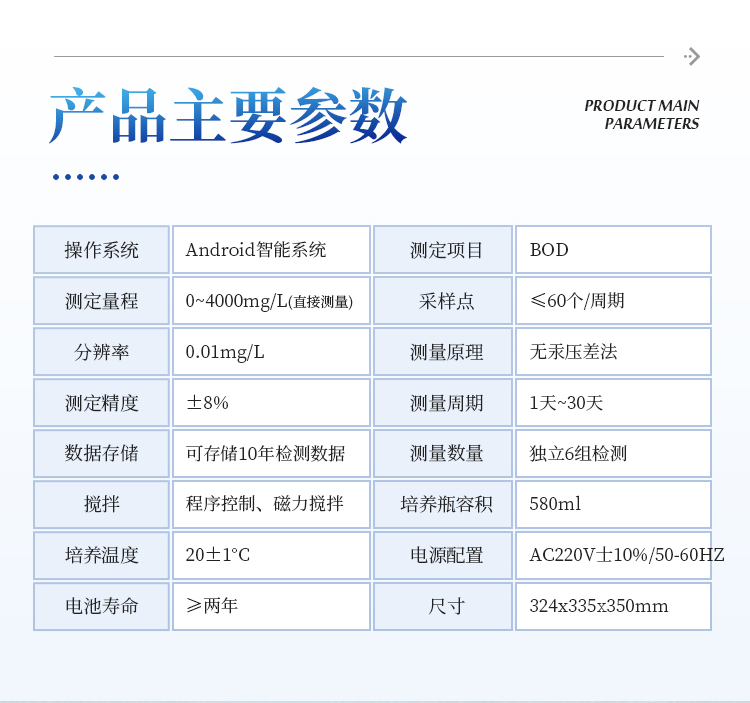Click the 324x335x350mm value cell
Image resolution: width=750 pixels, height=703 pixels.
pyautogui.click(x=613, y=606)
